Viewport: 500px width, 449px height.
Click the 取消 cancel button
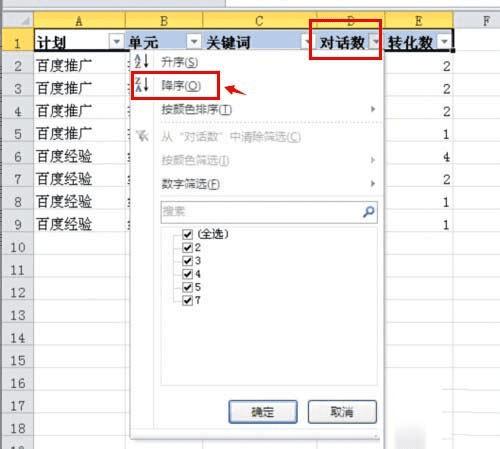(342, 412)
